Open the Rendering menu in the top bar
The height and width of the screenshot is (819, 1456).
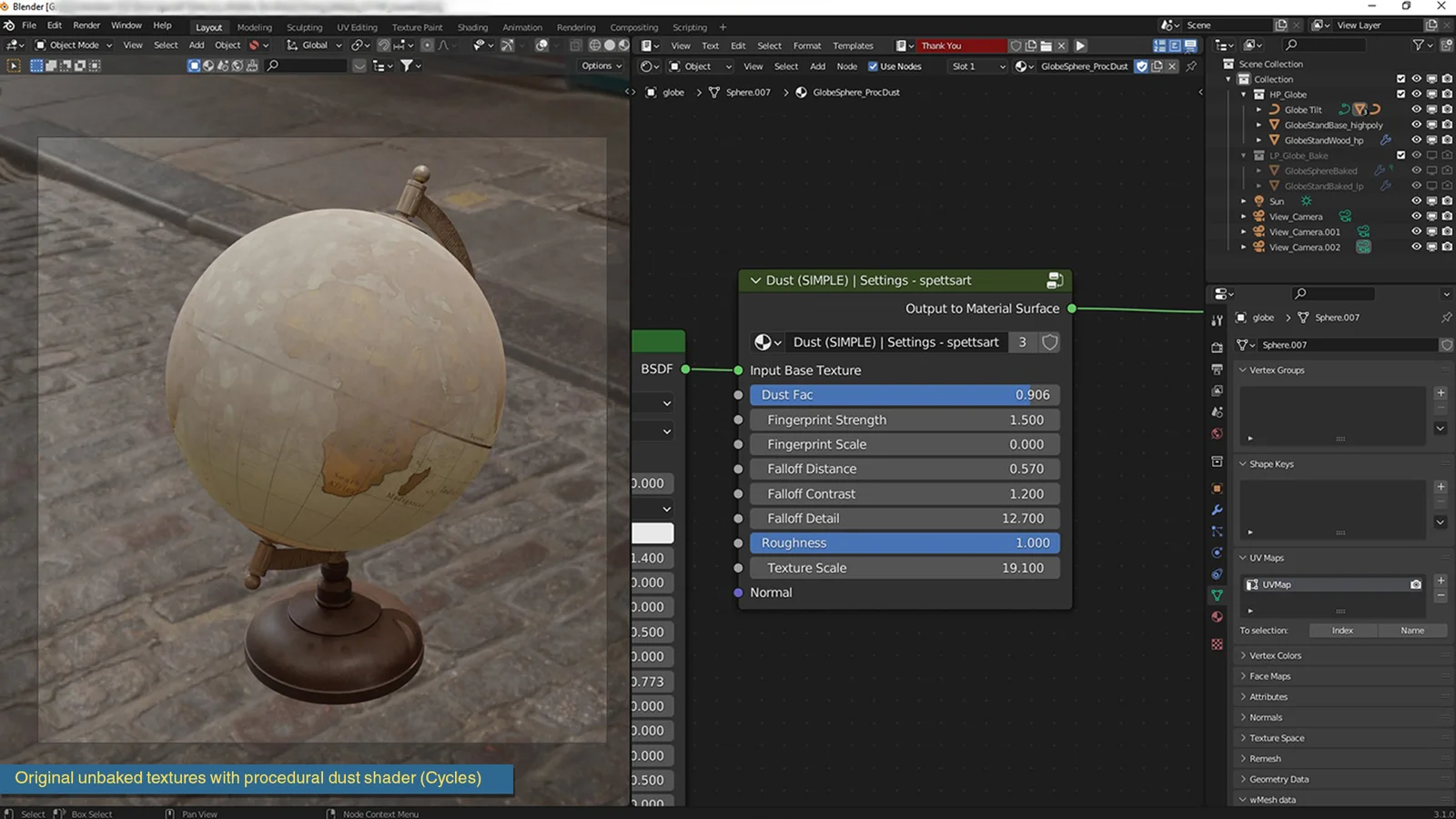[x=575, y=26]
